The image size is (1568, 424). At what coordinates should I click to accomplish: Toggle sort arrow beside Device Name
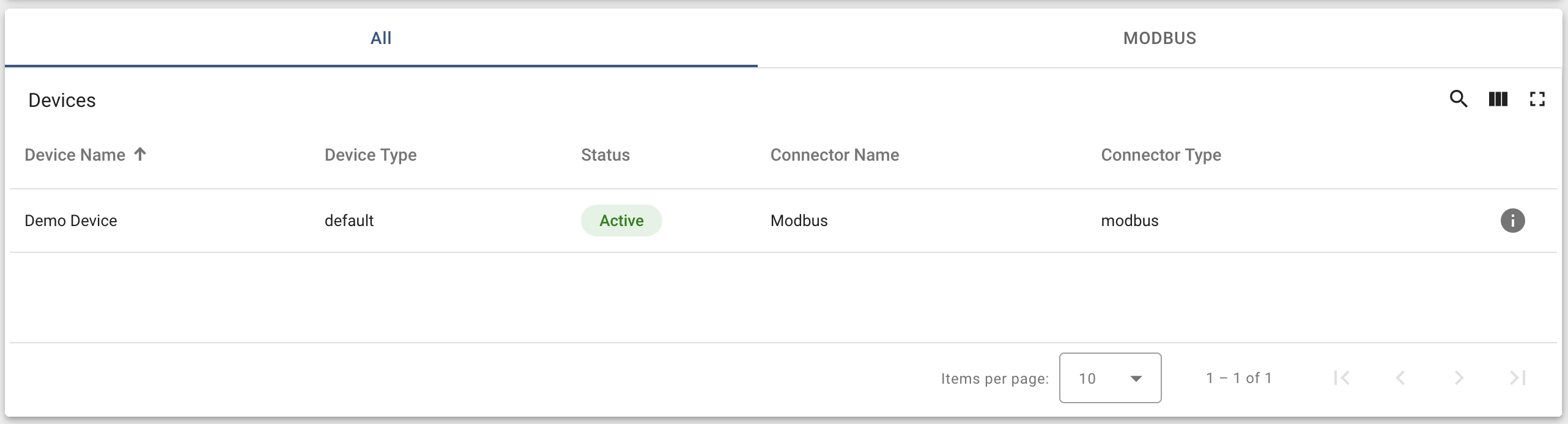(x=140, y=154)
